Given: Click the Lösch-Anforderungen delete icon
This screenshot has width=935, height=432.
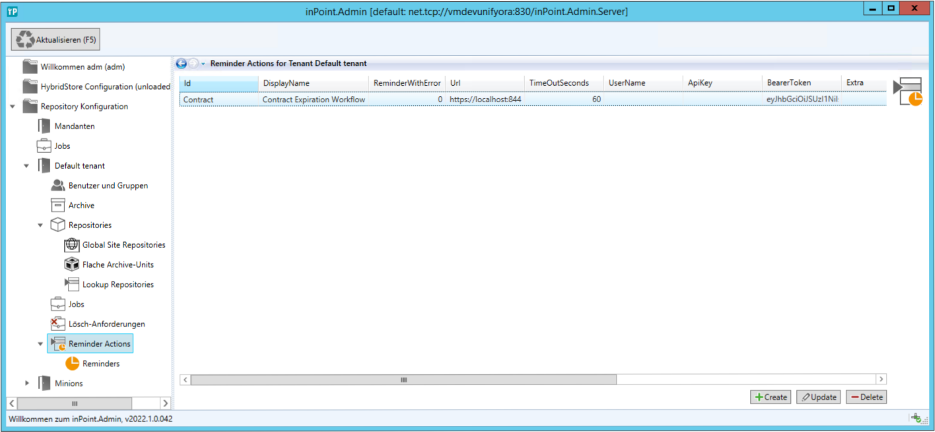Looking at the screenshot, I should (58, 323).
